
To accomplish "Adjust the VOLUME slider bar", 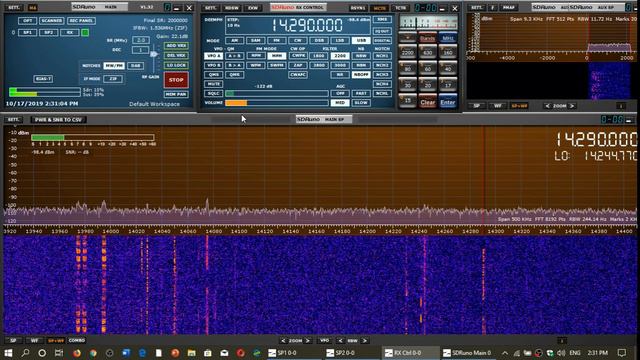I will 277,103.
